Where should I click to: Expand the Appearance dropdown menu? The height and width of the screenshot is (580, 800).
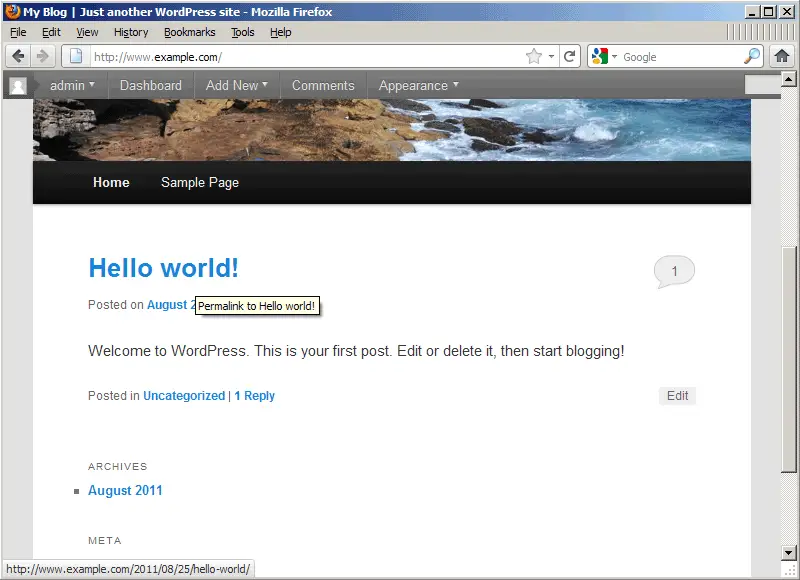(x=418, y=85)
